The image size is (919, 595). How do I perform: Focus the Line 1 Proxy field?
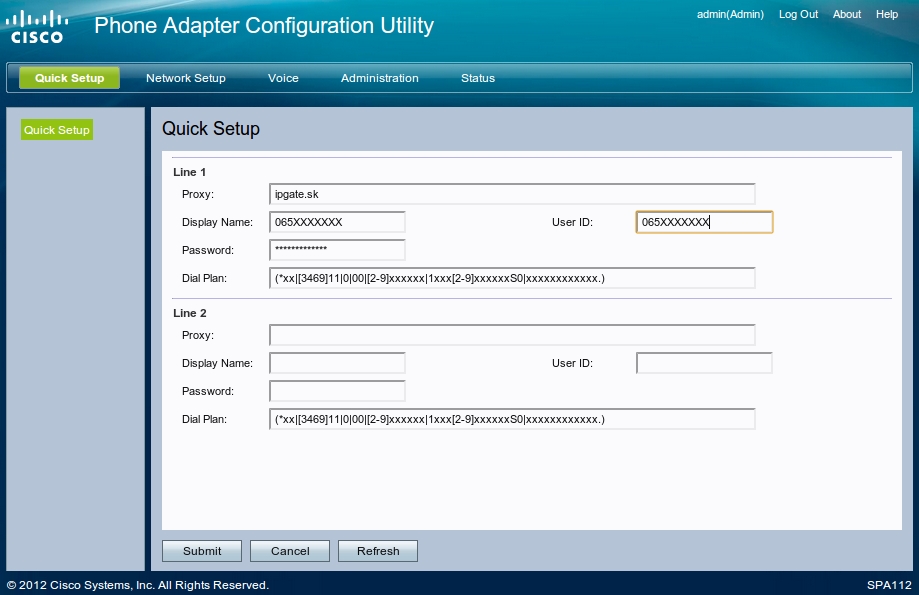click(512, 194)
